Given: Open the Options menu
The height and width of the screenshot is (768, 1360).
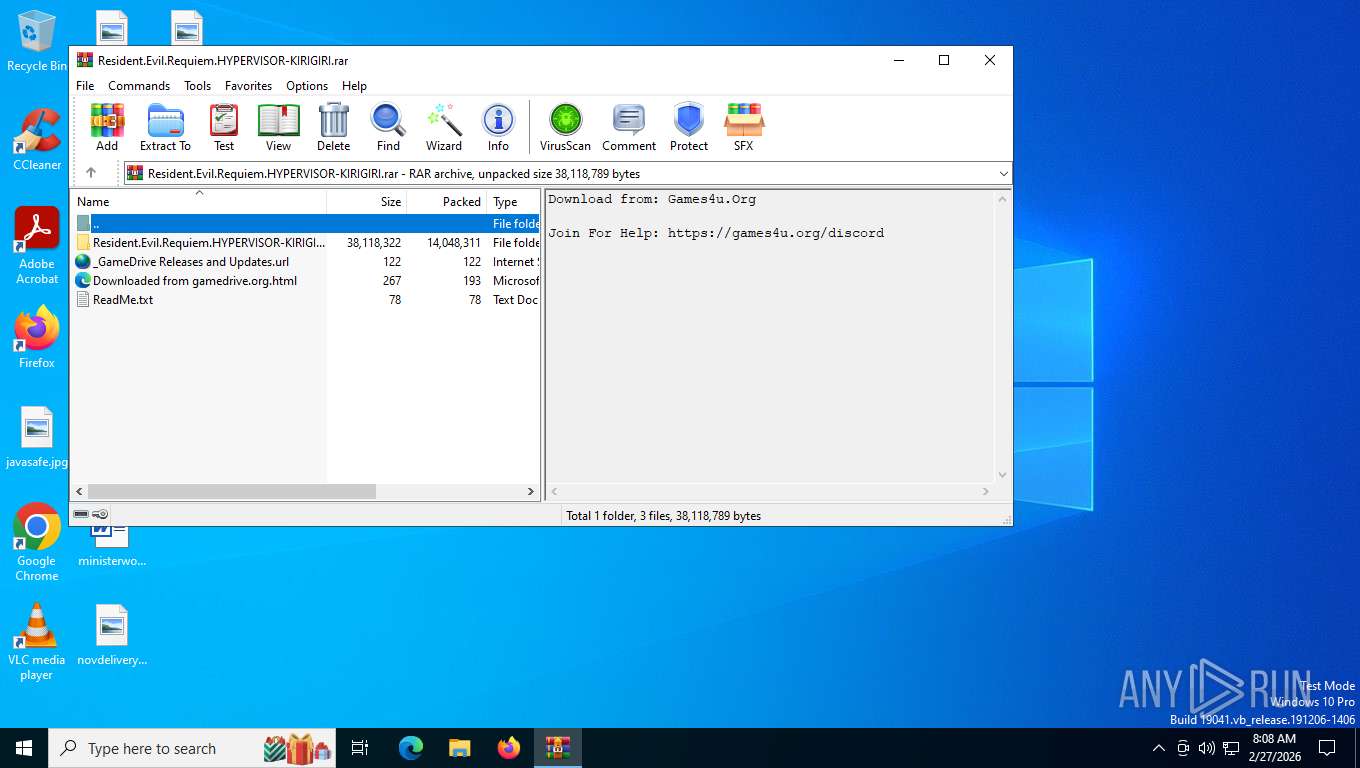Looking at the screenshot, I should (307, 86).
